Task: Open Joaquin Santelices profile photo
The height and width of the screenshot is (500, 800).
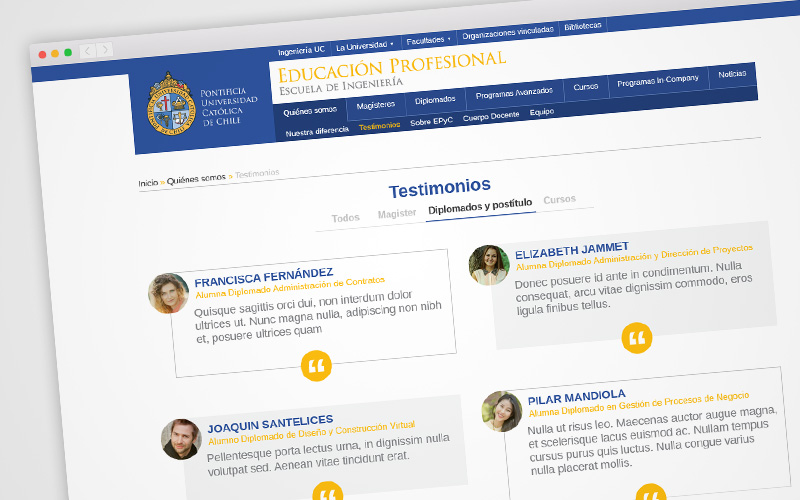Action: (x=181, y=439)
